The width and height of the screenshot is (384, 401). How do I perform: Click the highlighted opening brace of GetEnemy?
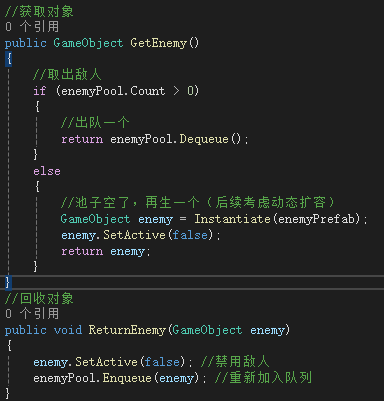pyautogui.click(x=9, y=59)
